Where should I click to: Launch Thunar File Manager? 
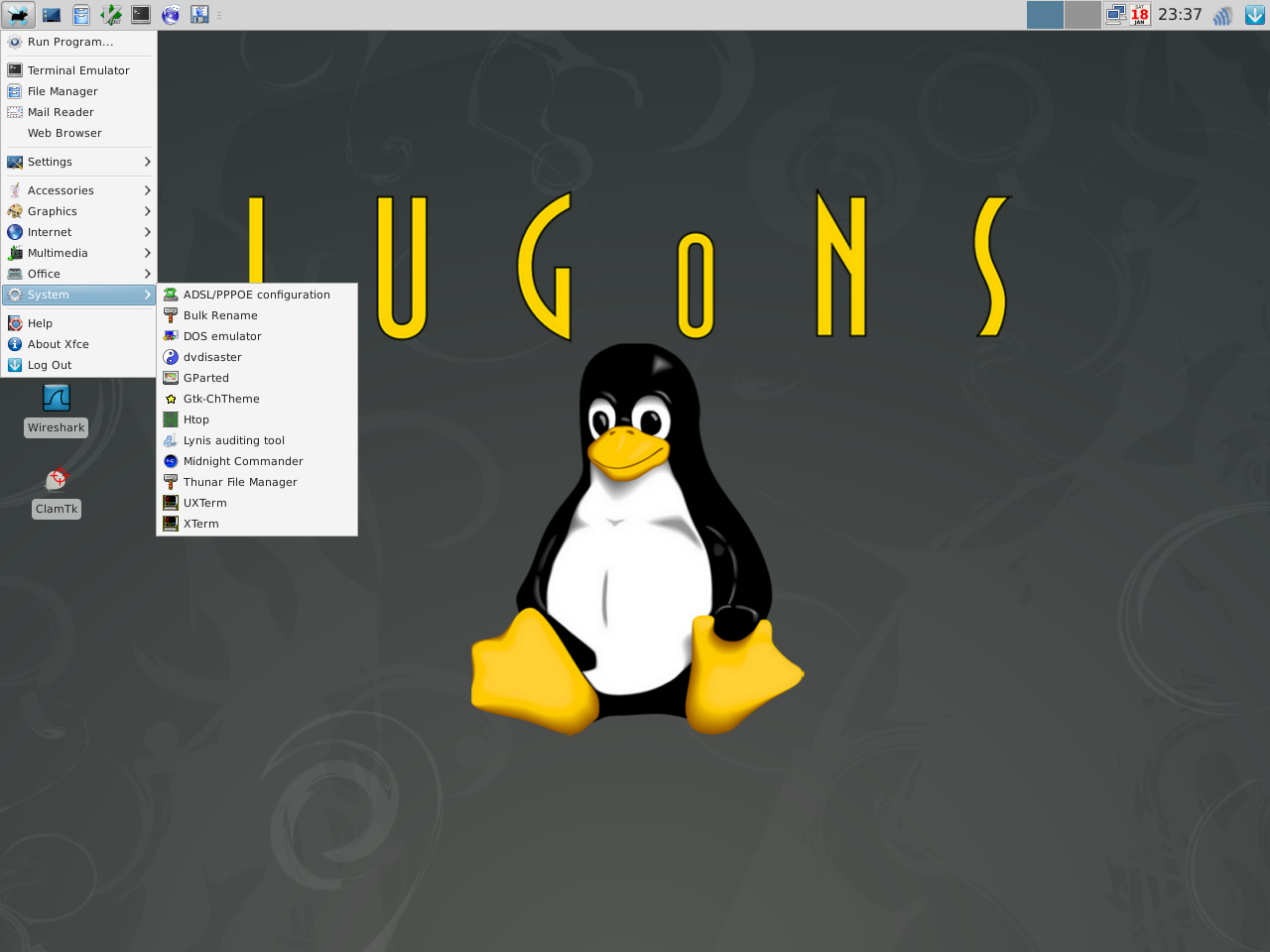click(257, 482)
